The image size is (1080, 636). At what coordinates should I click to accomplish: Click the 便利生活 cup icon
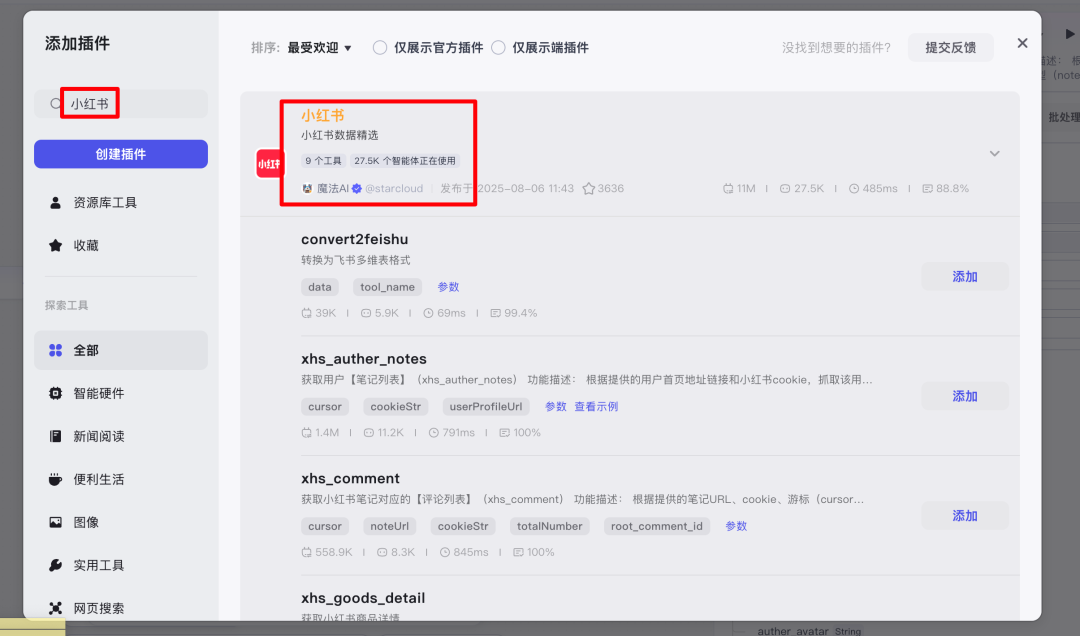click(56, 480)
